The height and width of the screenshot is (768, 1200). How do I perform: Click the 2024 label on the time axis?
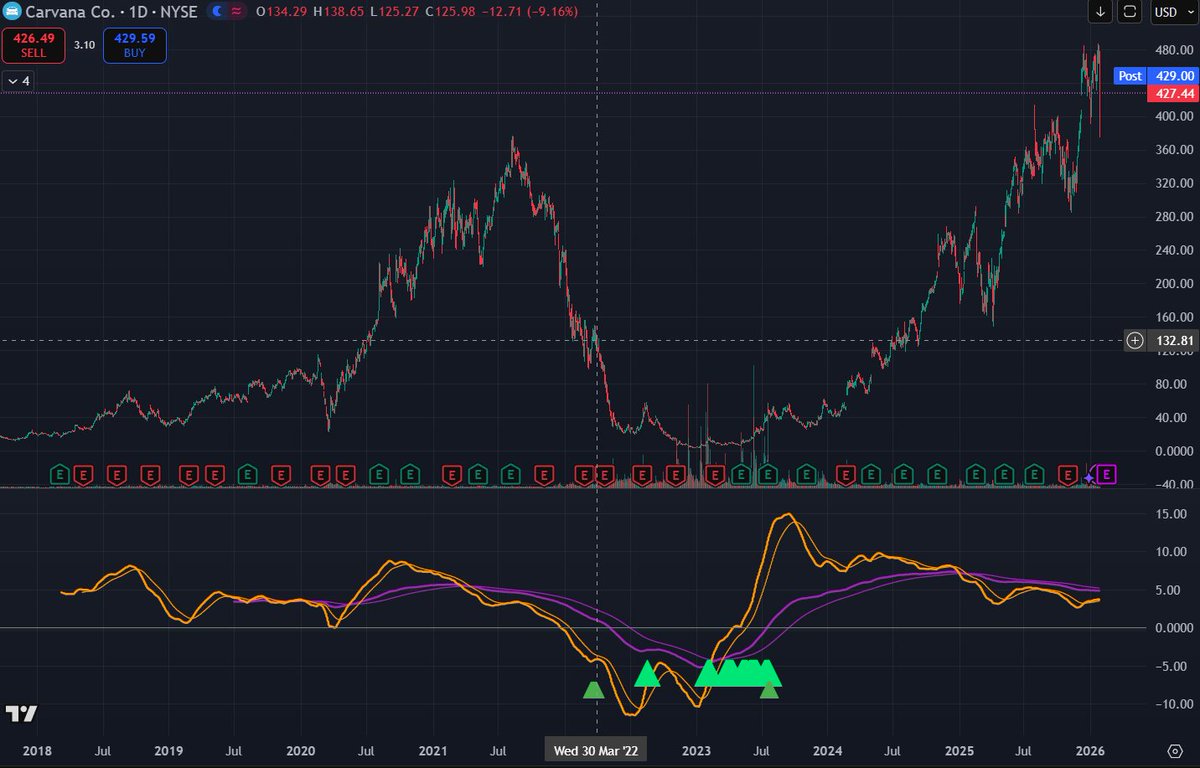pyautogui.click(x=828, y=750)
